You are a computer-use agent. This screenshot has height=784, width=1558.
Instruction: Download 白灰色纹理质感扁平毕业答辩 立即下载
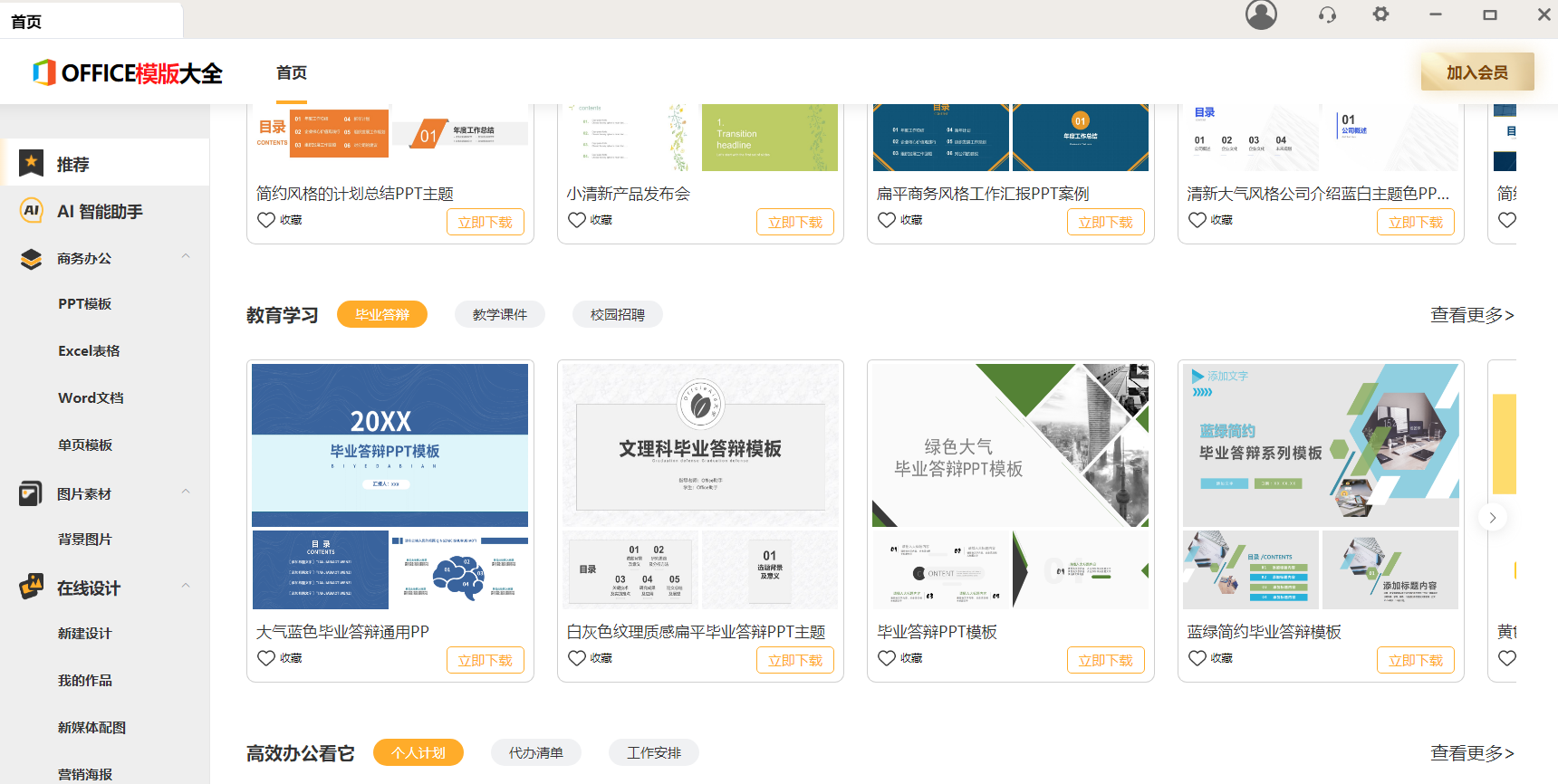tap(795, 660)
